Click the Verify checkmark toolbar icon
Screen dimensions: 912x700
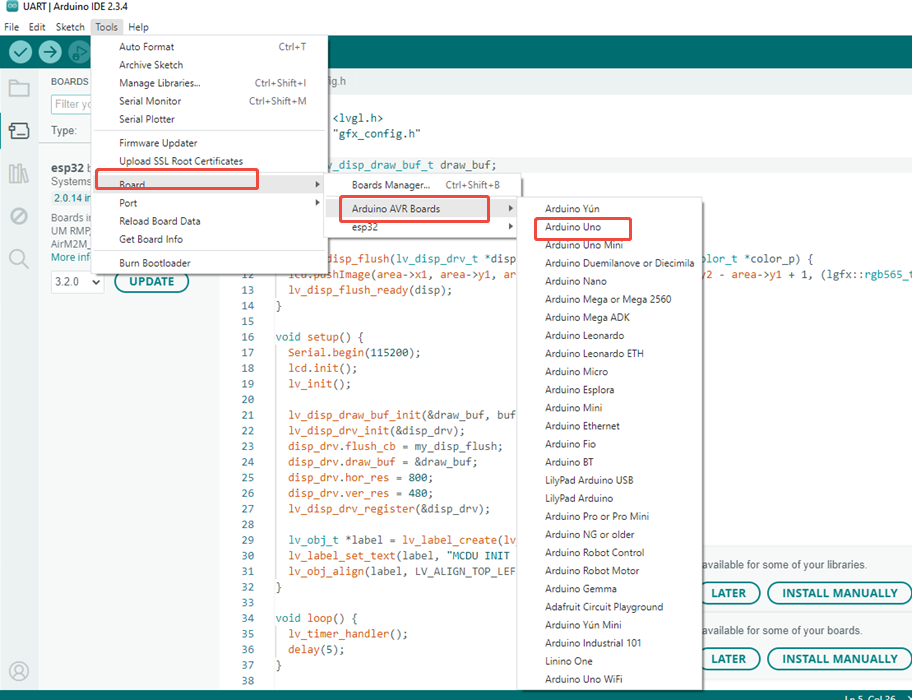[x=20, y=52]
